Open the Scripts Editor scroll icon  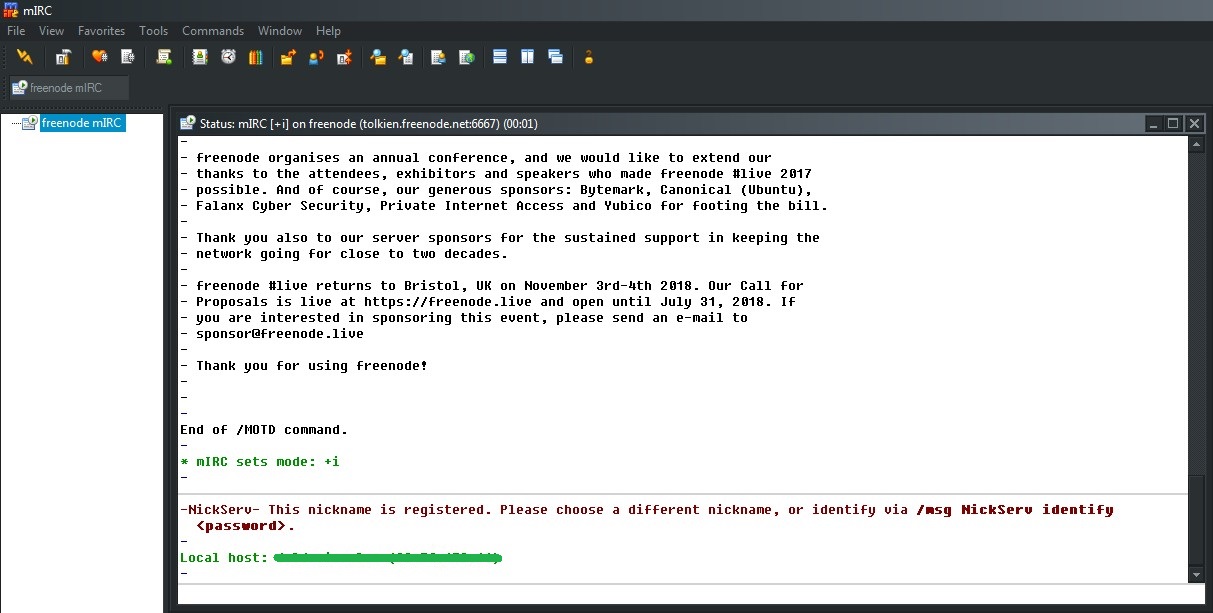(164, 57)
